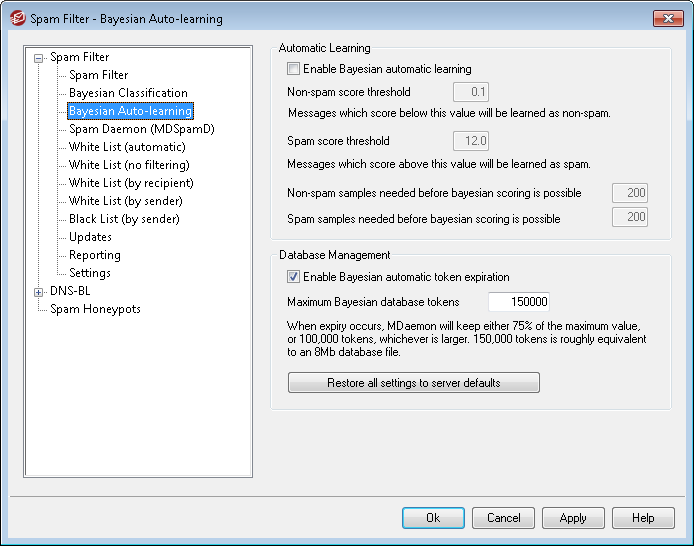Select Bayesian Classification in the tree
This screenshot has width=694, height=546.
128,93
